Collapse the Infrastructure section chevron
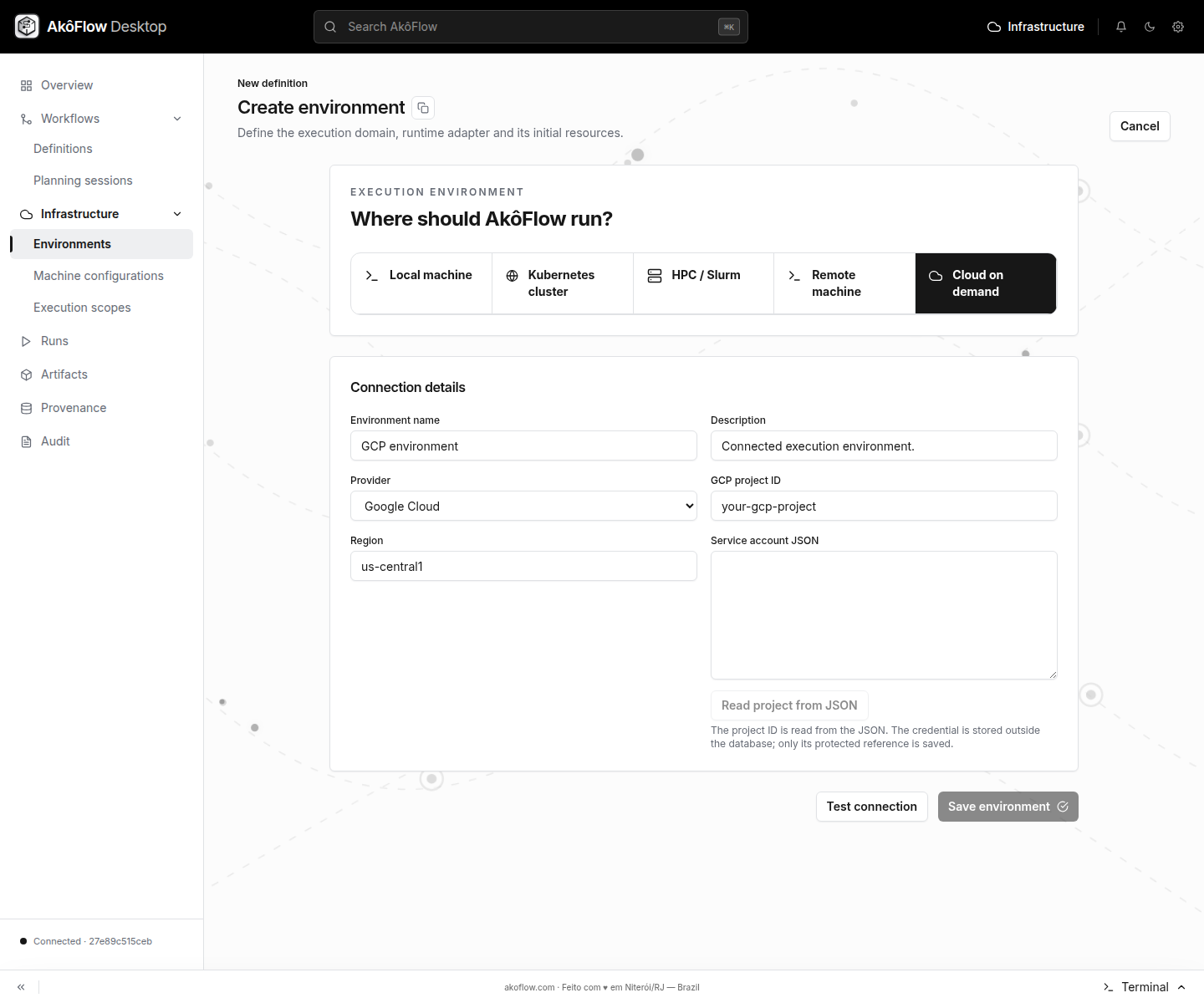The image size is (1204, 1003). (x=177, y=214)
